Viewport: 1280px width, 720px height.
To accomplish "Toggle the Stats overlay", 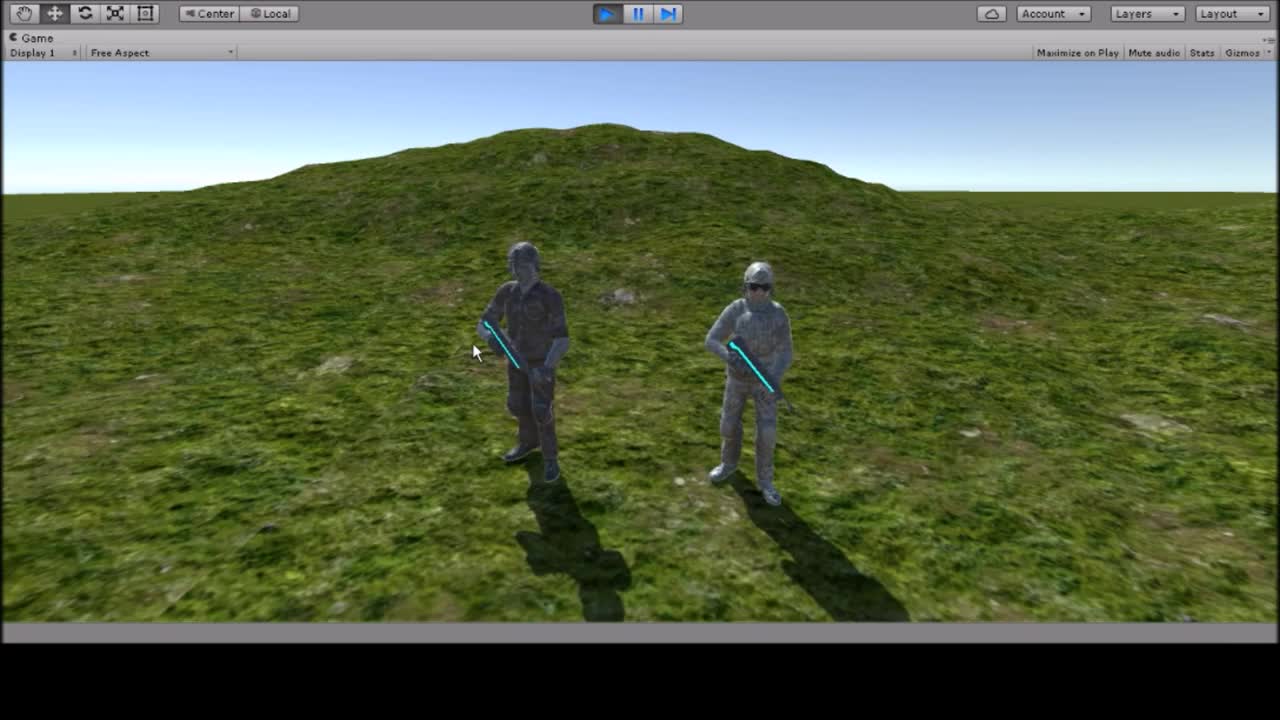I will (1202, 53).
